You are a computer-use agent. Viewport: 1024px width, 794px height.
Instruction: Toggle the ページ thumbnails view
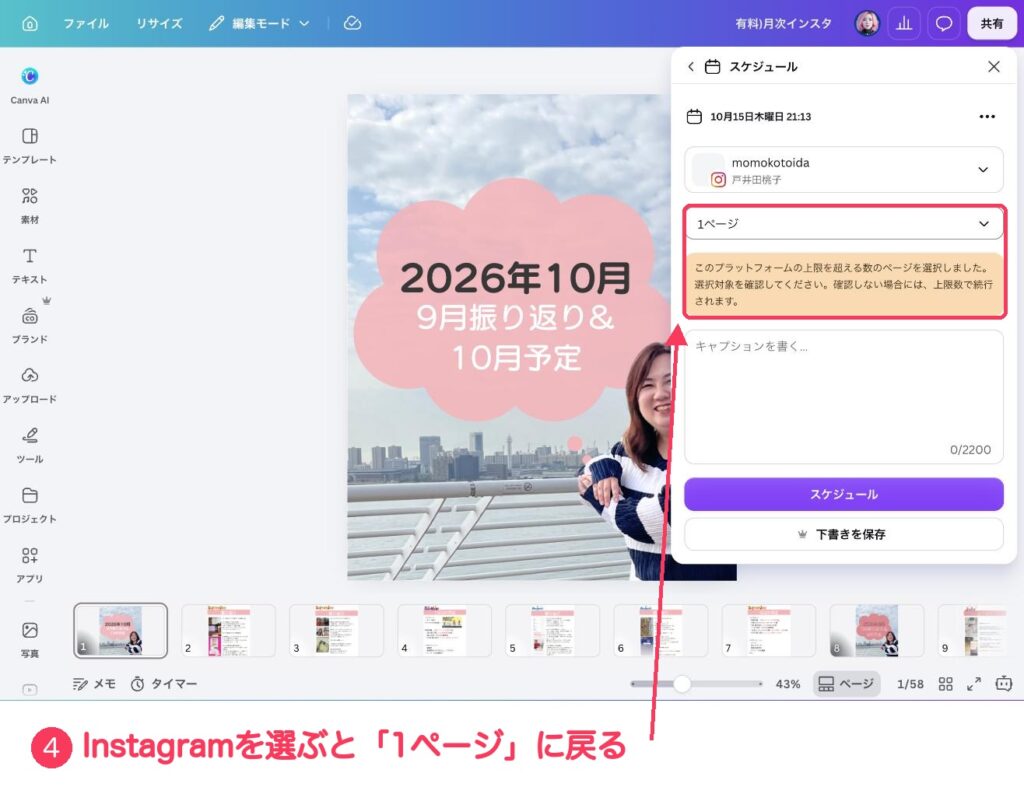coord(846,684)
